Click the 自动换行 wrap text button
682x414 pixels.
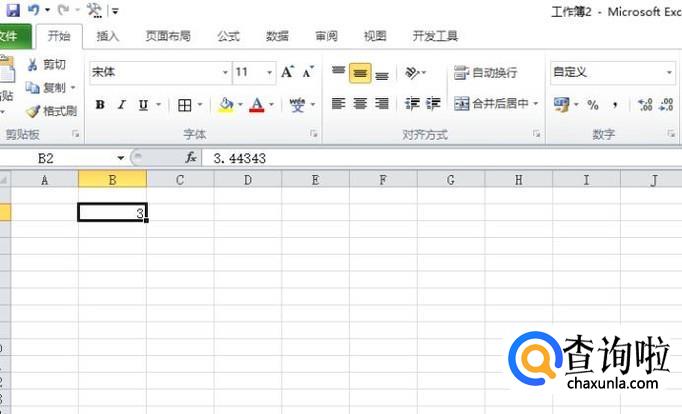(486, 73)
